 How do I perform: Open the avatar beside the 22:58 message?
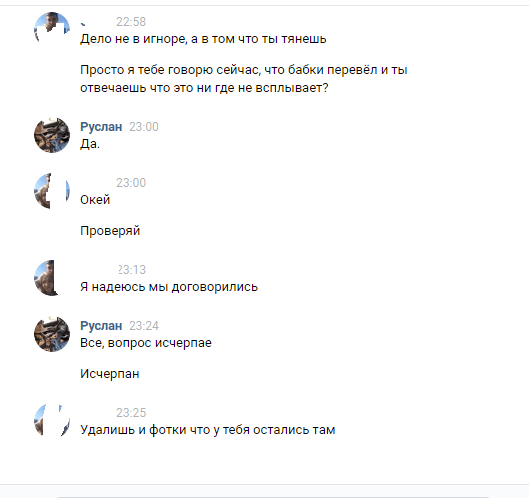52,30
